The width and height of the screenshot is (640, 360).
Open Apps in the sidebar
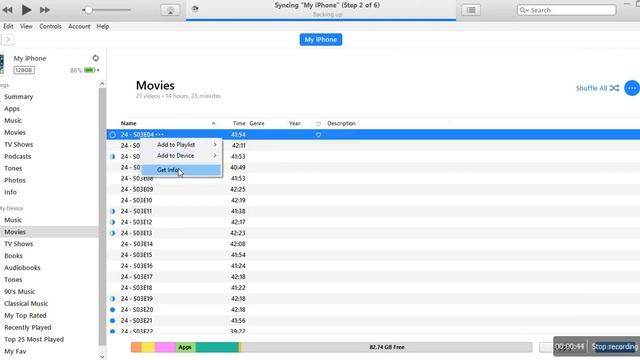12,109
